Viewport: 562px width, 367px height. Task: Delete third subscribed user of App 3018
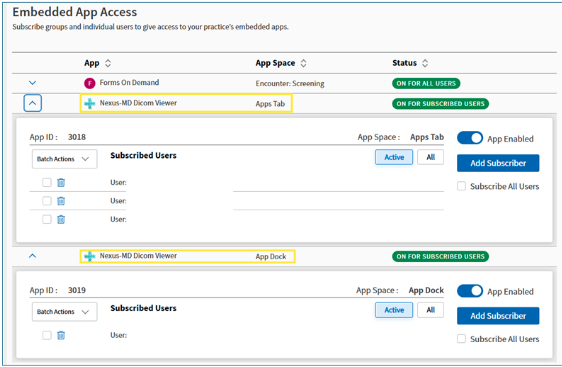tap(61, 219)
